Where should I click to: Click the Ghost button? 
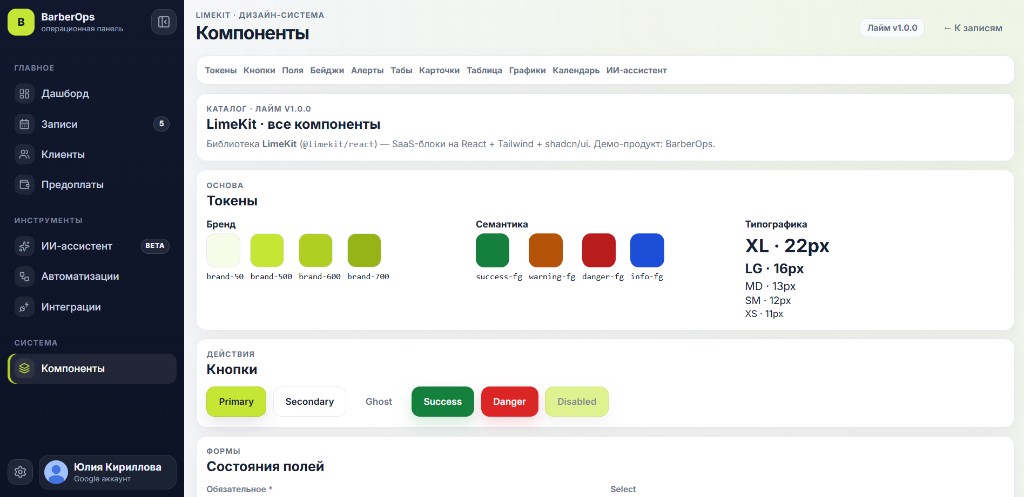(379, 402)
